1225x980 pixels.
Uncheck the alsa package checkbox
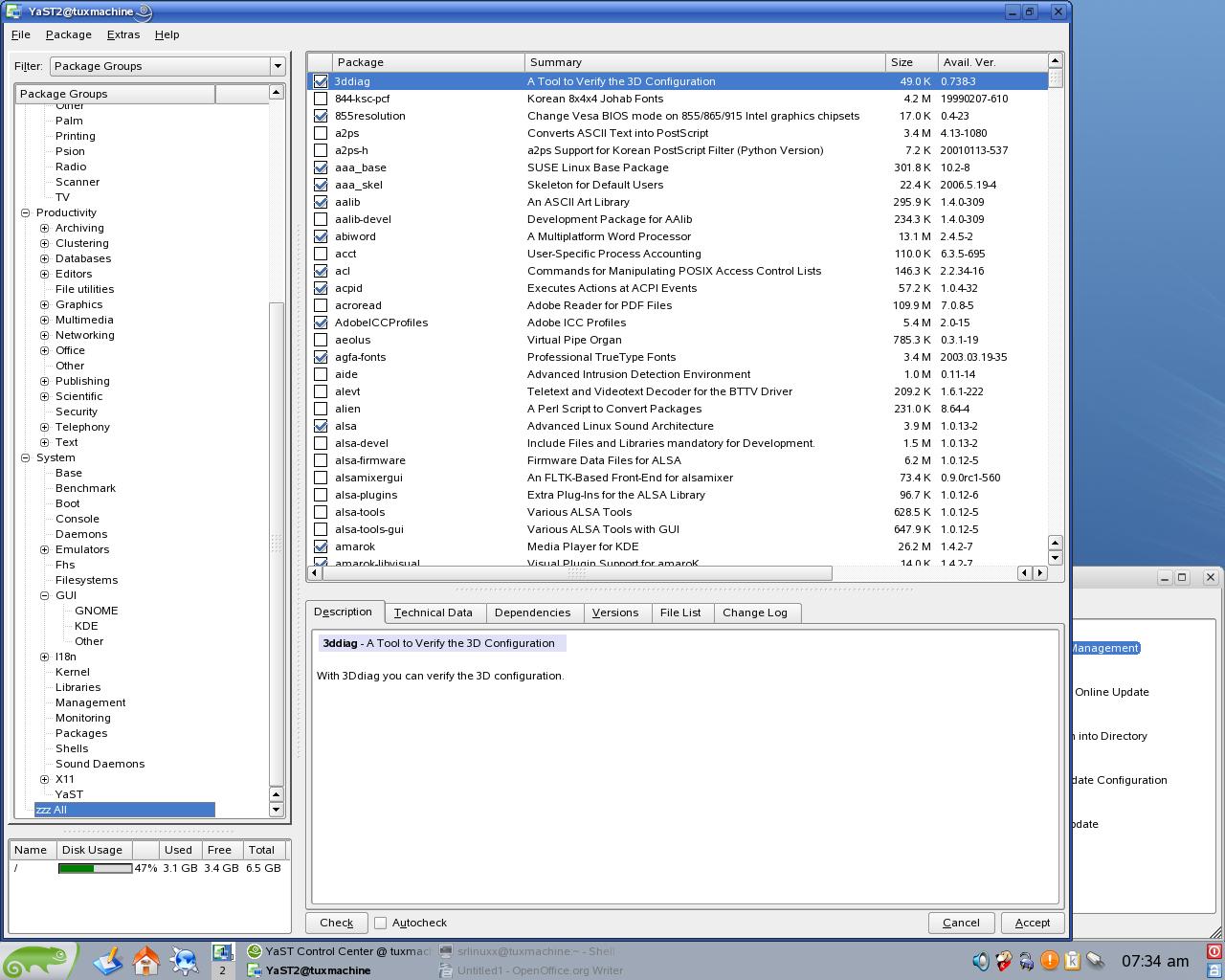[321, 426]
